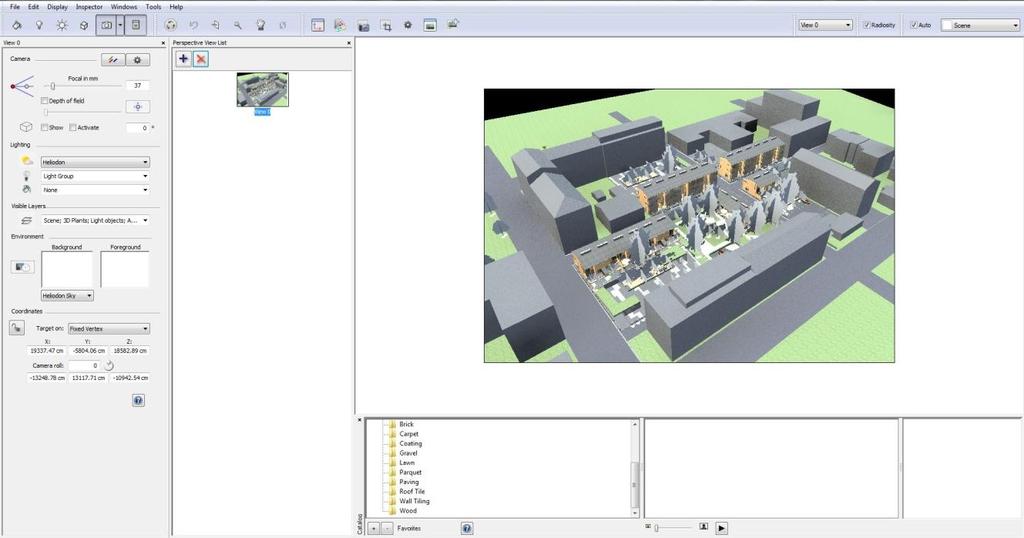Click the environment toggle button icon
The image size is (1024, 538).
click(x=22, y=267)
